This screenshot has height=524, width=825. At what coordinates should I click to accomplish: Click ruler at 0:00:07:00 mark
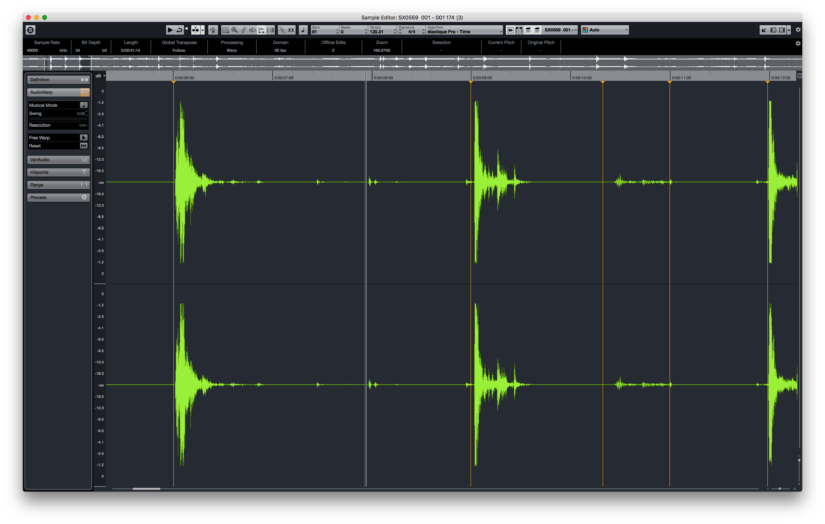pyautogui.click(x=284, y=77)
